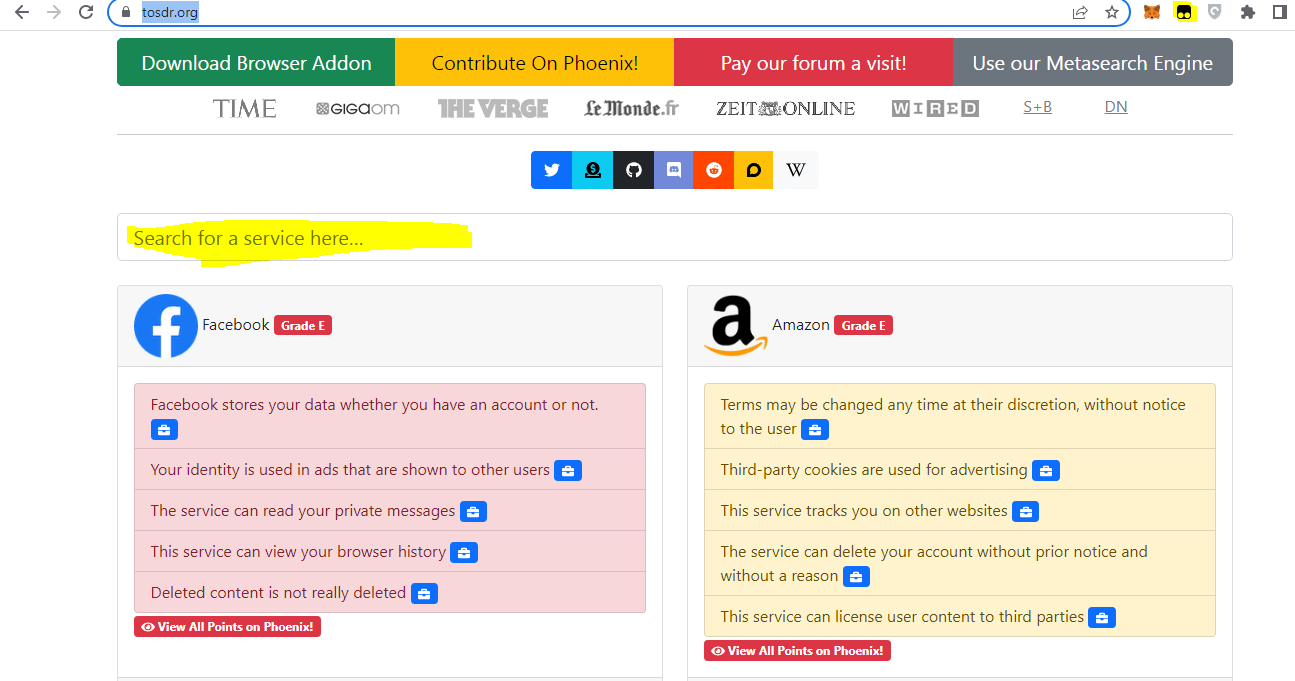Open the MetaMask fox extension
1295x681 pixels.
click(1152, 12)
